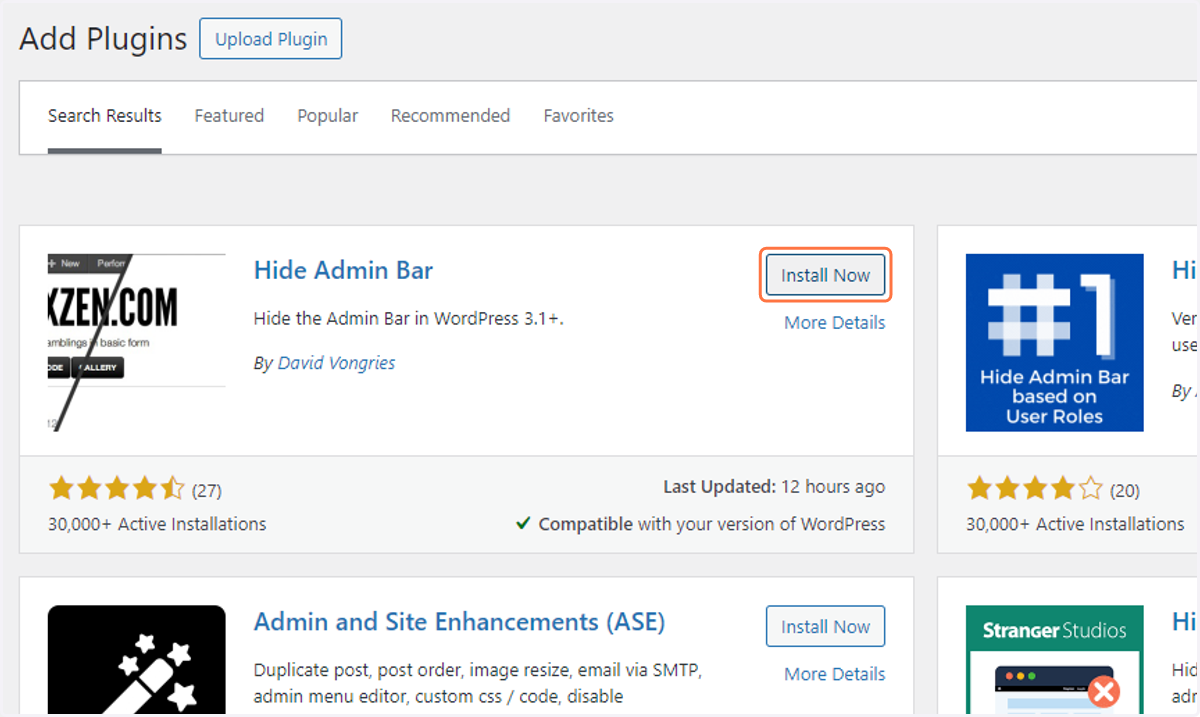Open author David Vongries link
Screen dimensions: 1200x717
click(336, 363)
